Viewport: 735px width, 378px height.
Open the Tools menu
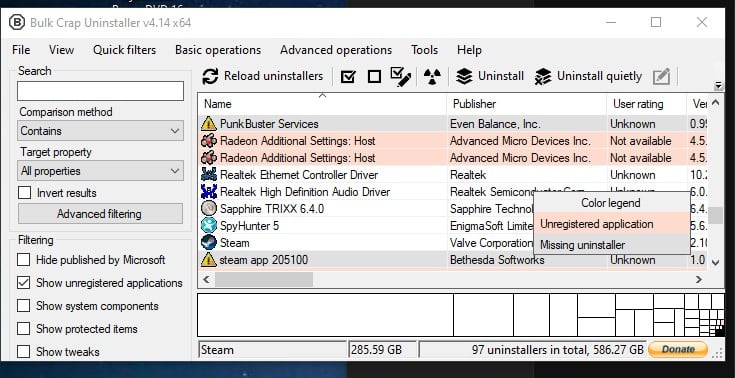click(424, 50)
